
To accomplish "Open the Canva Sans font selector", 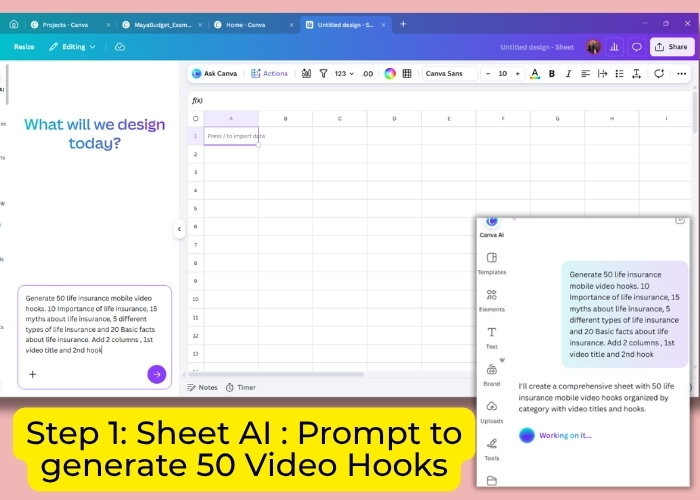I will 450,74.
